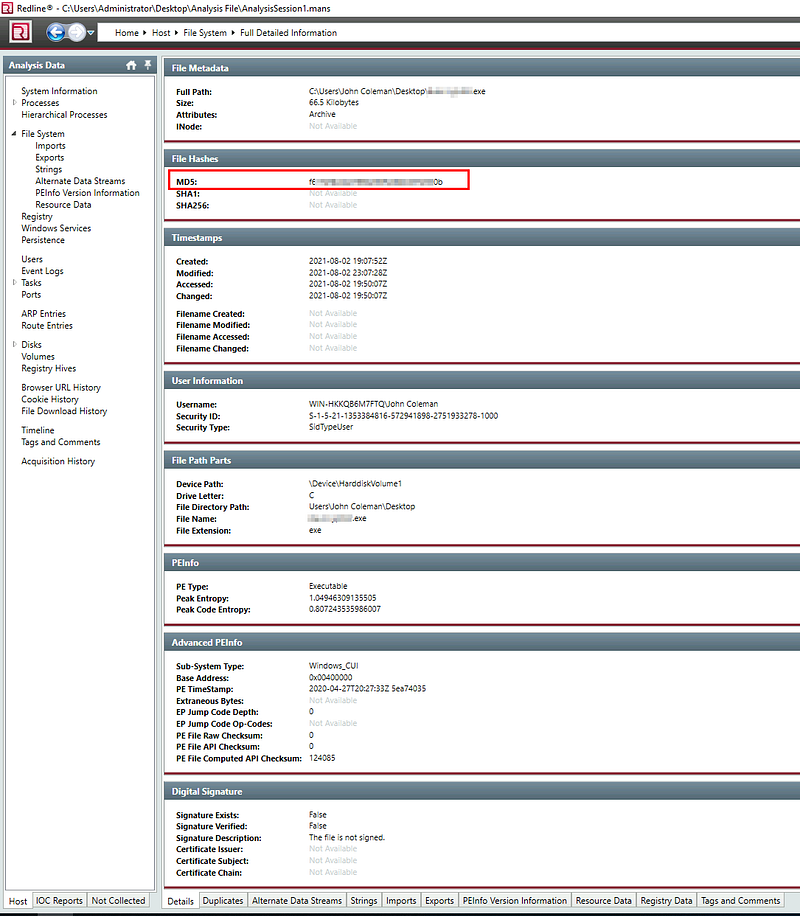This screenshot has width=800, height=916.
Task: Click the MD5 hash value
Action: [376, 182]
